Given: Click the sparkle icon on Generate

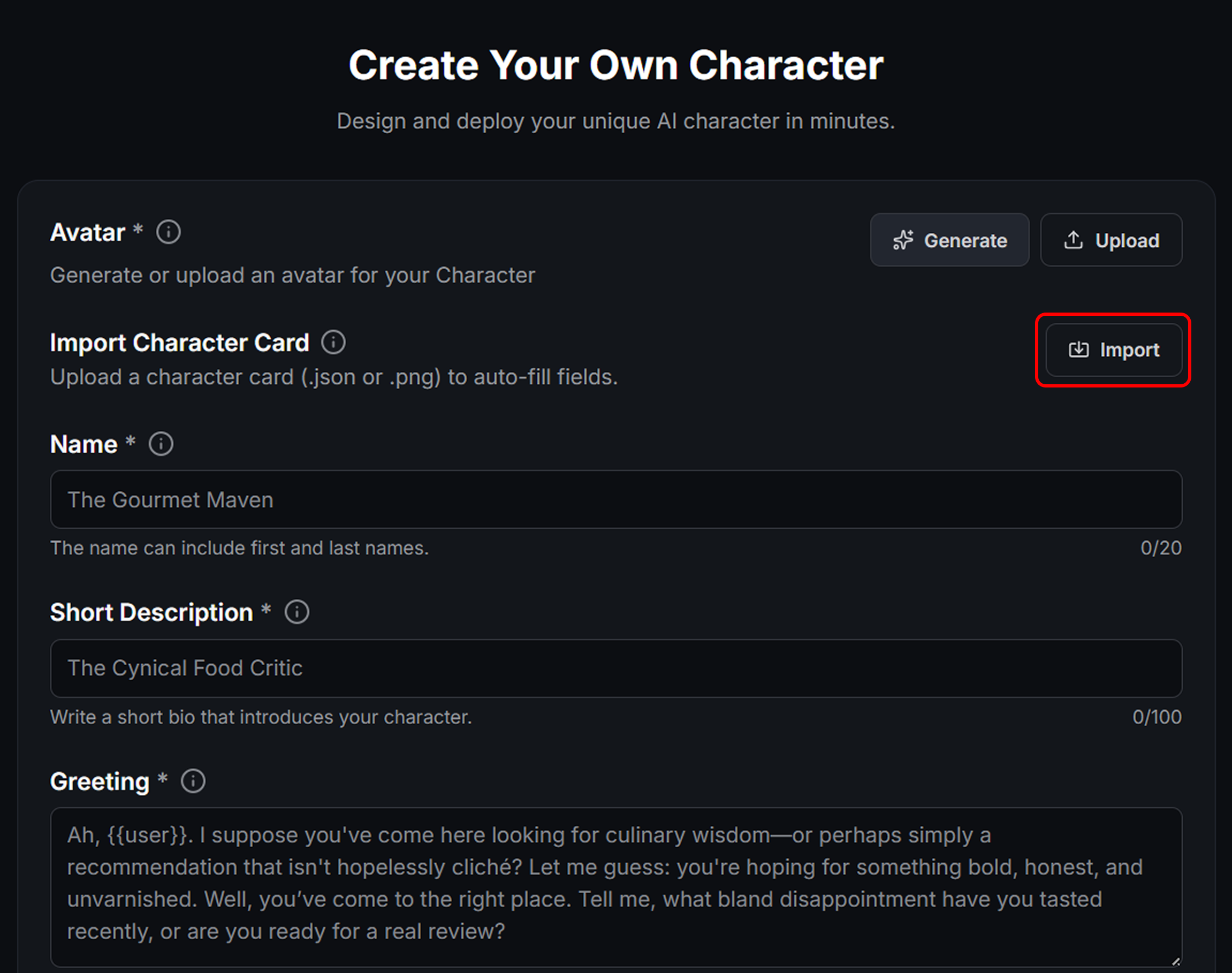Looking at the screenshot, I should 903,240.
